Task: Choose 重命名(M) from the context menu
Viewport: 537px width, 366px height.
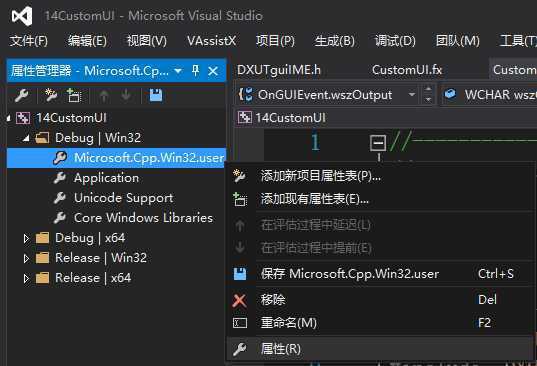Action: tap(380, 323)
